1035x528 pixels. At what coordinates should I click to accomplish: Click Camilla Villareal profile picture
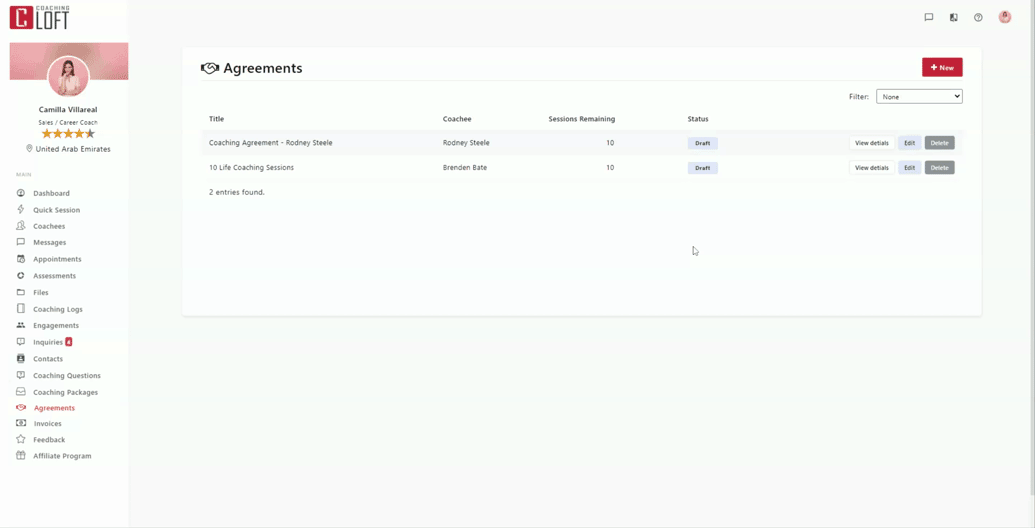[x=68, y=76]
